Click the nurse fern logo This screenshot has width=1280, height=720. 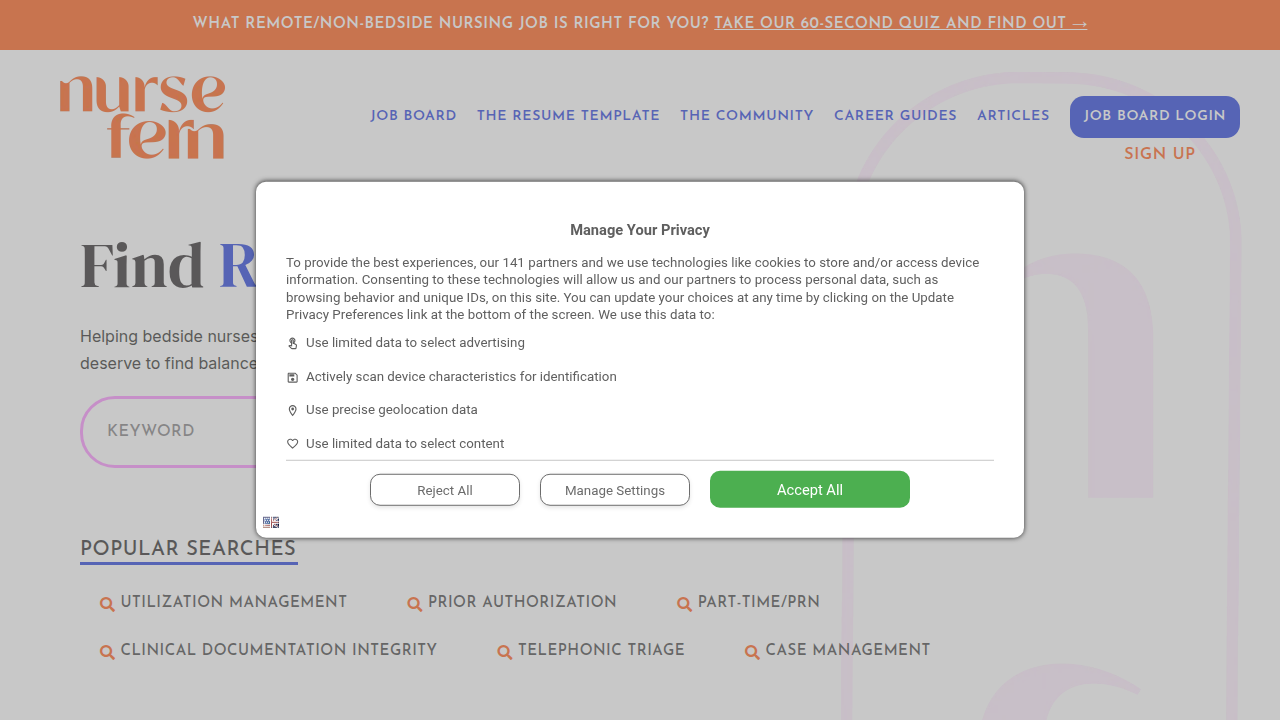(142, 116)
